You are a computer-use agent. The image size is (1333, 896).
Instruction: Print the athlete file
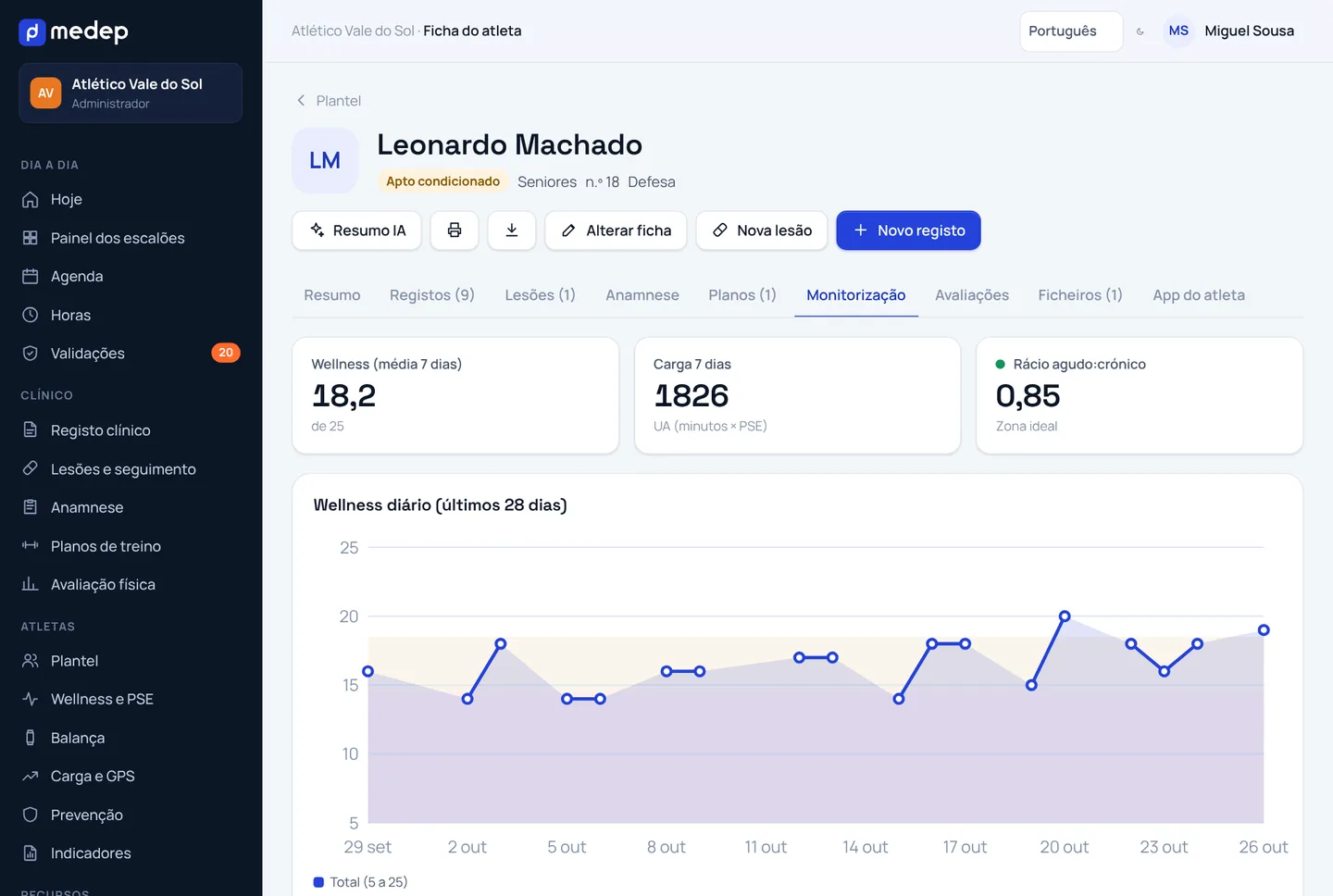[455, 230]
